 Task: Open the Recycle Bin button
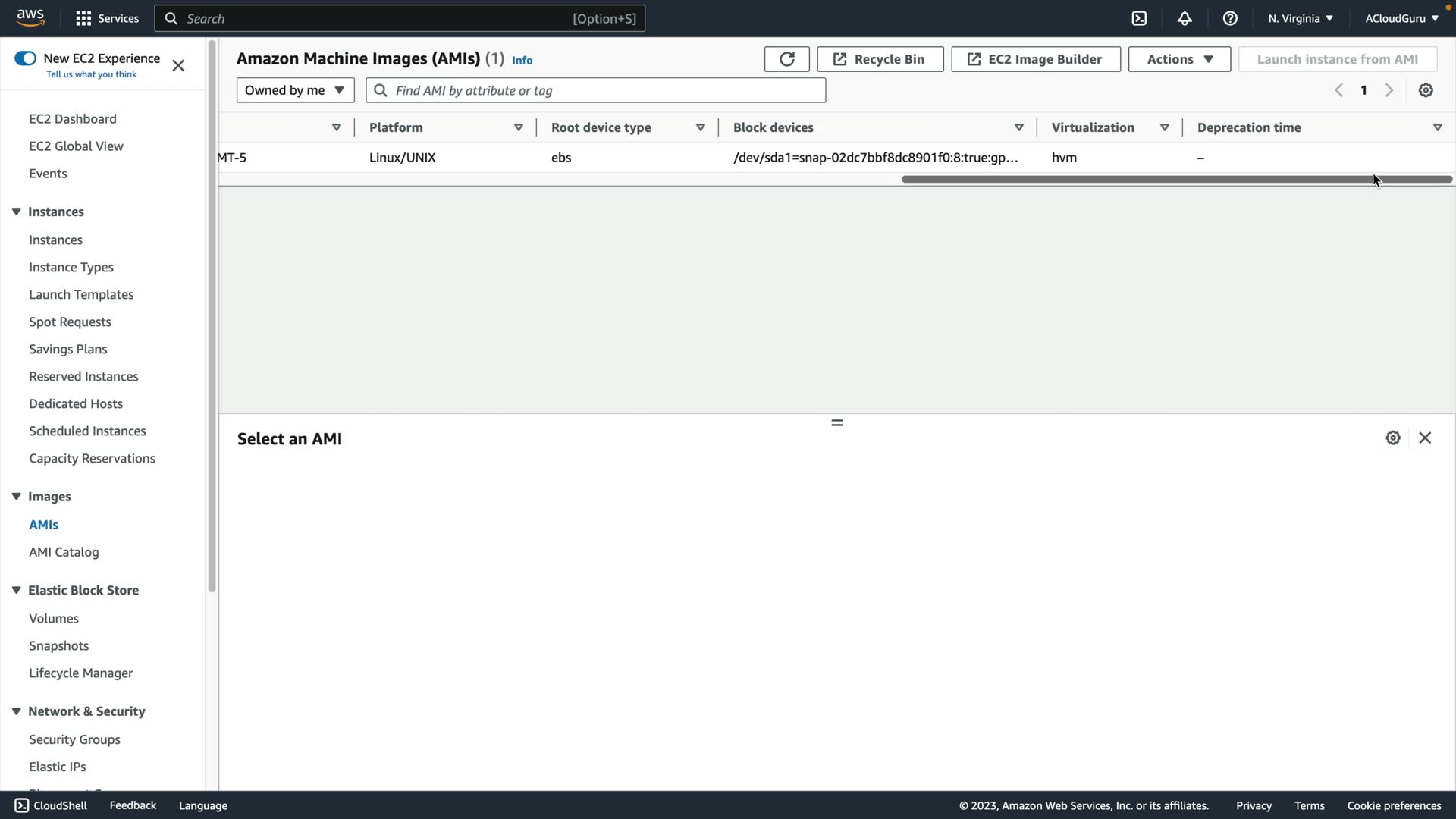coord(880,59)
